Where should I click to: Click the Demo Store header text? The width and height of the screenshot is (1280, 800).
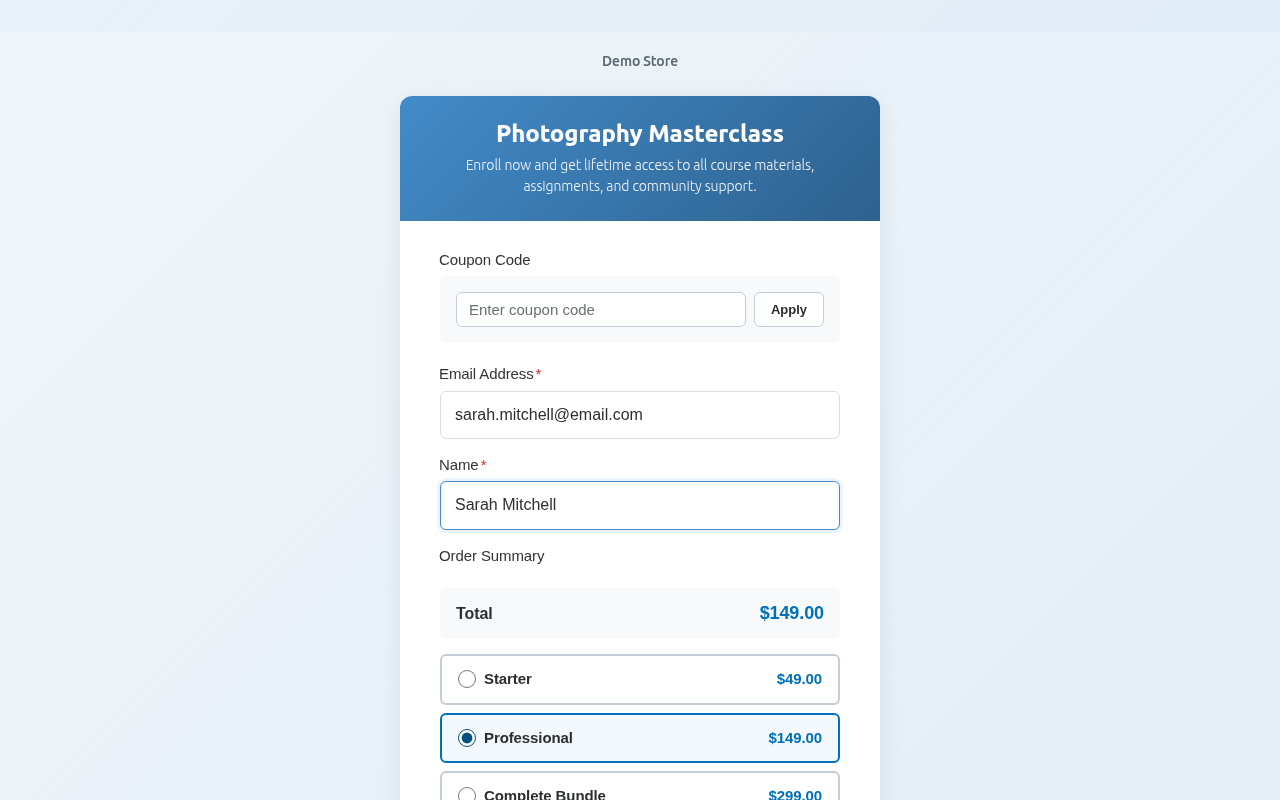point(640,61)
